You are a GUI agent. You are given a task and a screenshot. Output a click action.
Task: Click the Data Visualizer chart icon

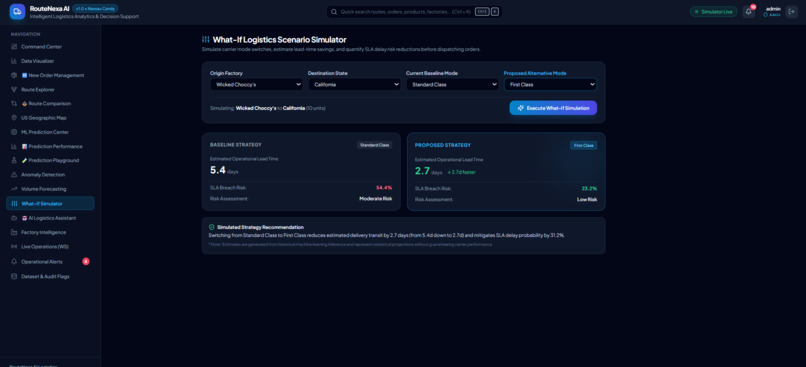pyautogui.click(x=14, y=61)
